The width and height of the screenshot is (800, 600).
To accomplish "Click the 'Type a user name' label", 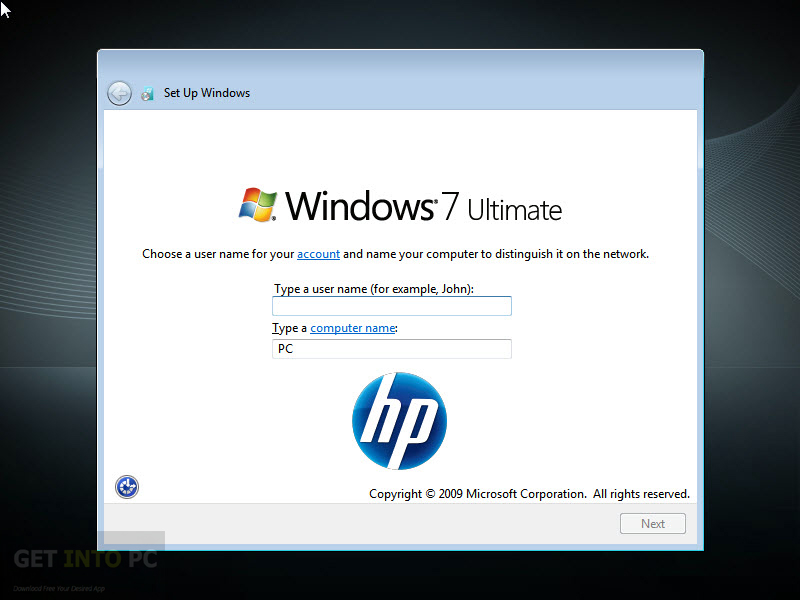I will click(374, 289).
